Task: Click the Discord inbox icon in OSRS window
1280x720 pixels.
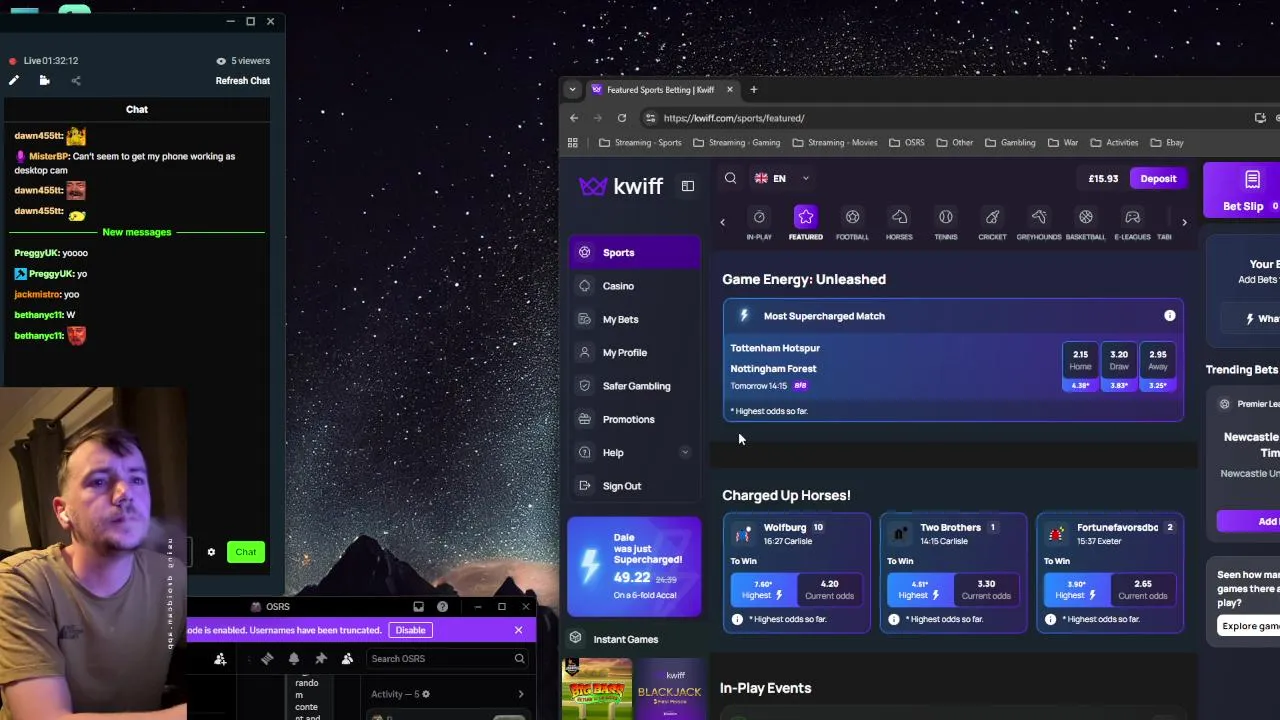Action: click(x=418, y=607)
